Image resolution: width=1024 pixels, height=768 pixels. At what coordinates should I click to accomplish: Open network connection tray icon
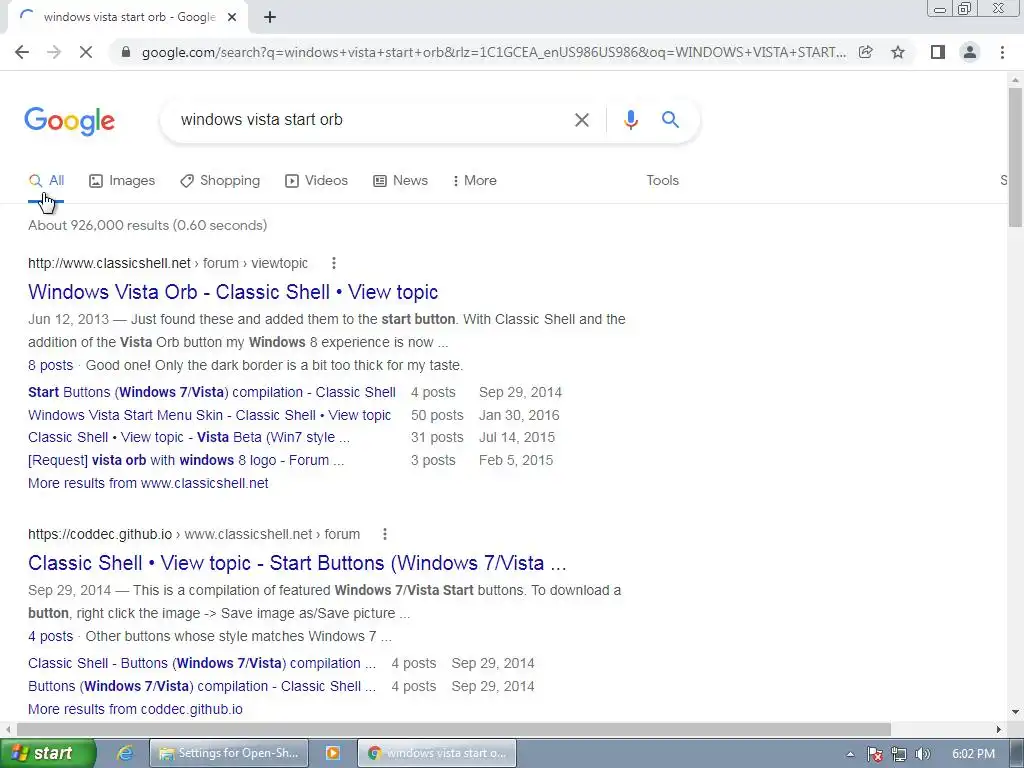[x=899, y=754]
